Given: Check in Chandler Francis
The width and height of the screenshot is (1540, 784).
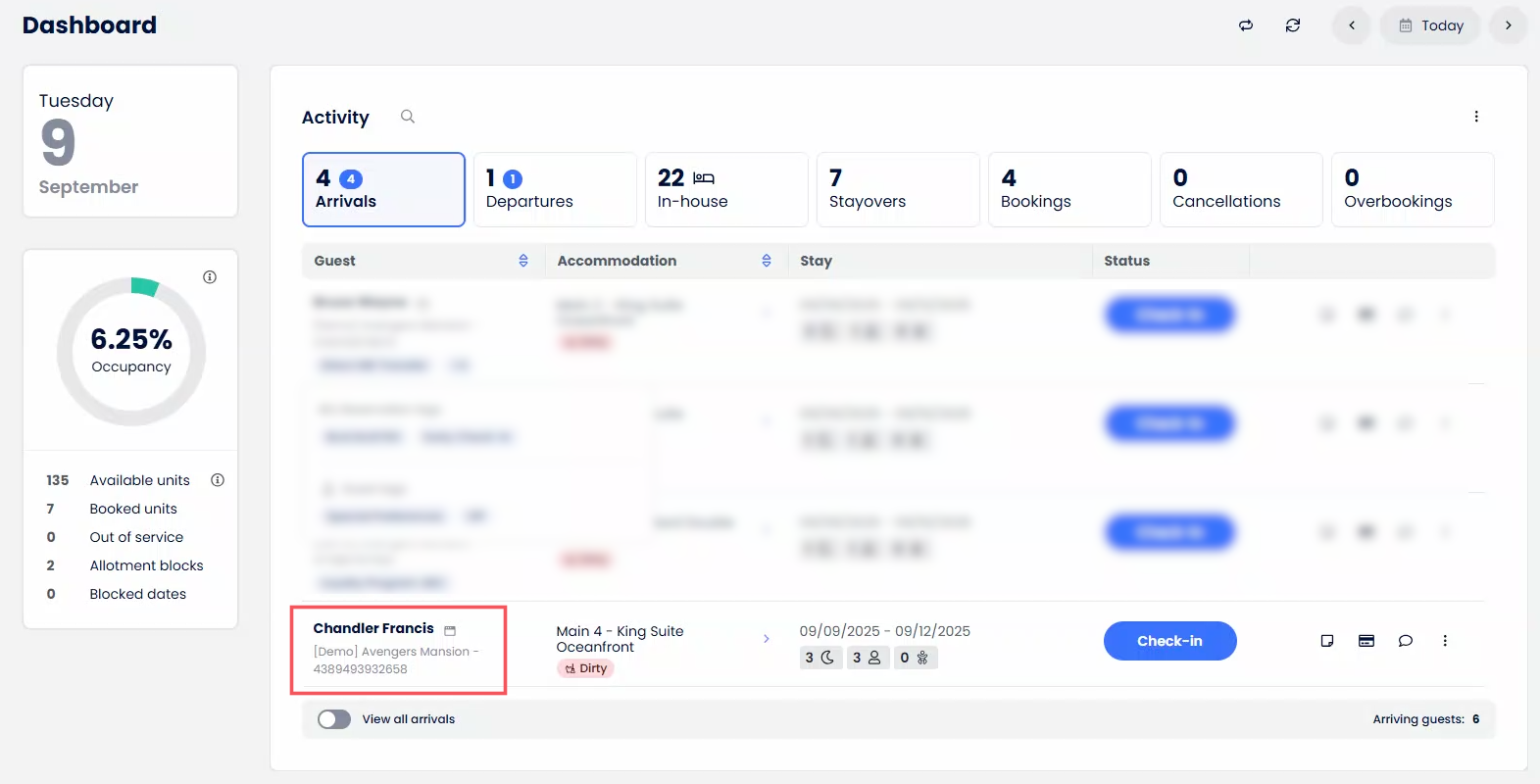Looking at the screenshot, I should pos(1169,641).
